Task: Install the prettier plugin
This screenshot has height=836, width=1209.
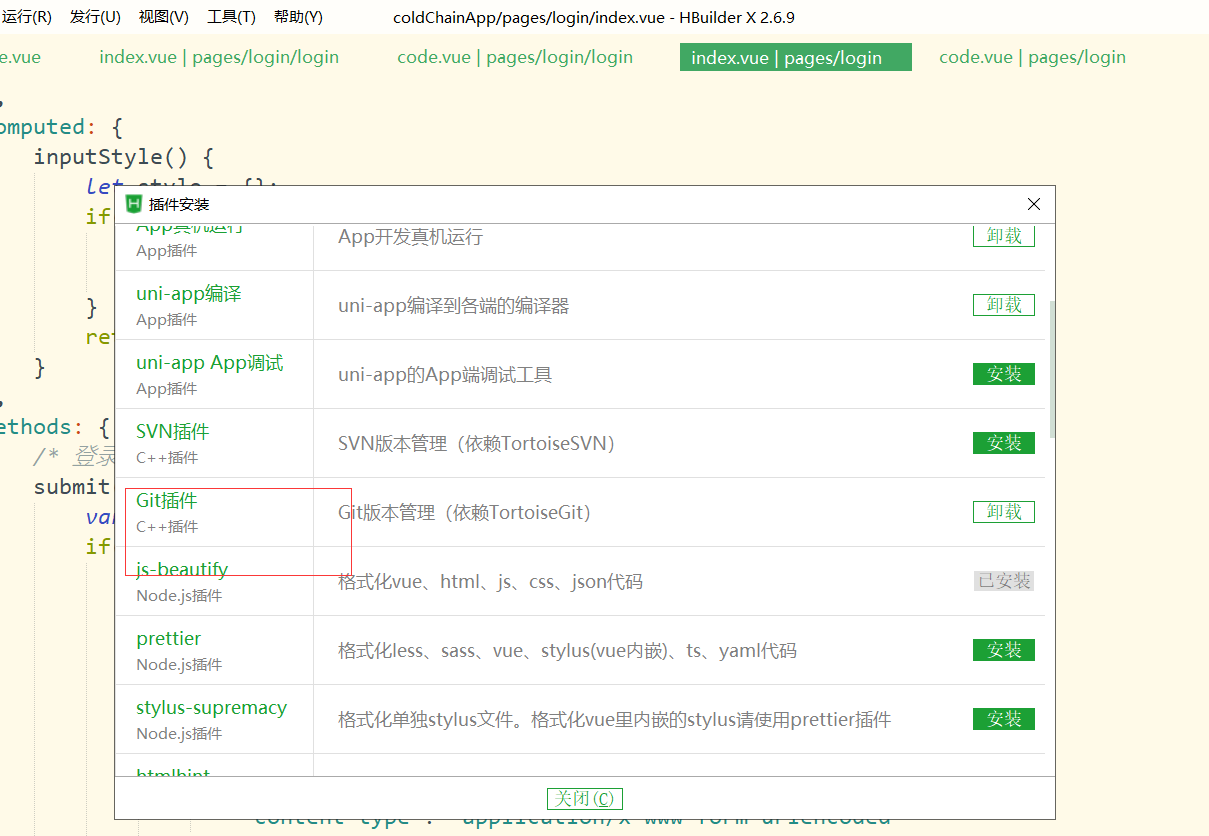Action: pos(1003,650)
